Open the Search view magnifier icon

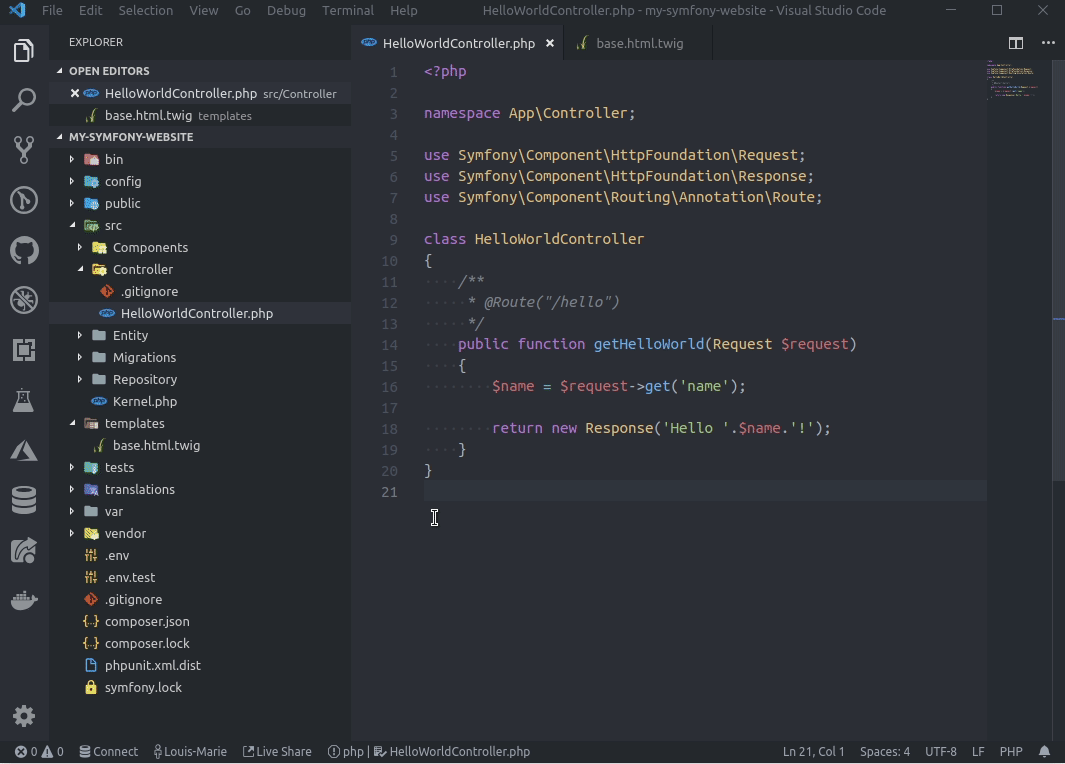(x=24, y=100)
